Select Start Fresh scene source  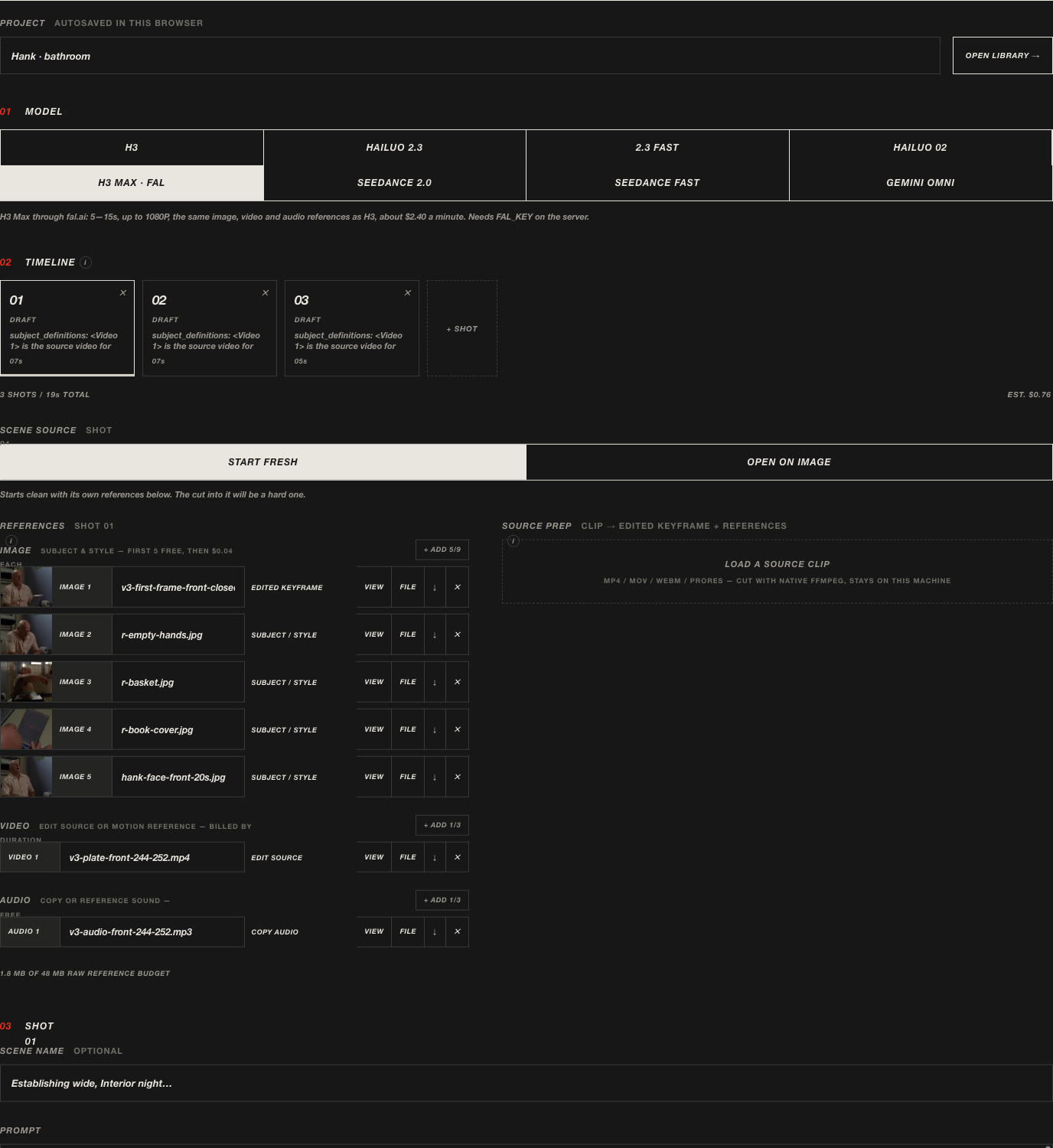click(x=263, y=462)
